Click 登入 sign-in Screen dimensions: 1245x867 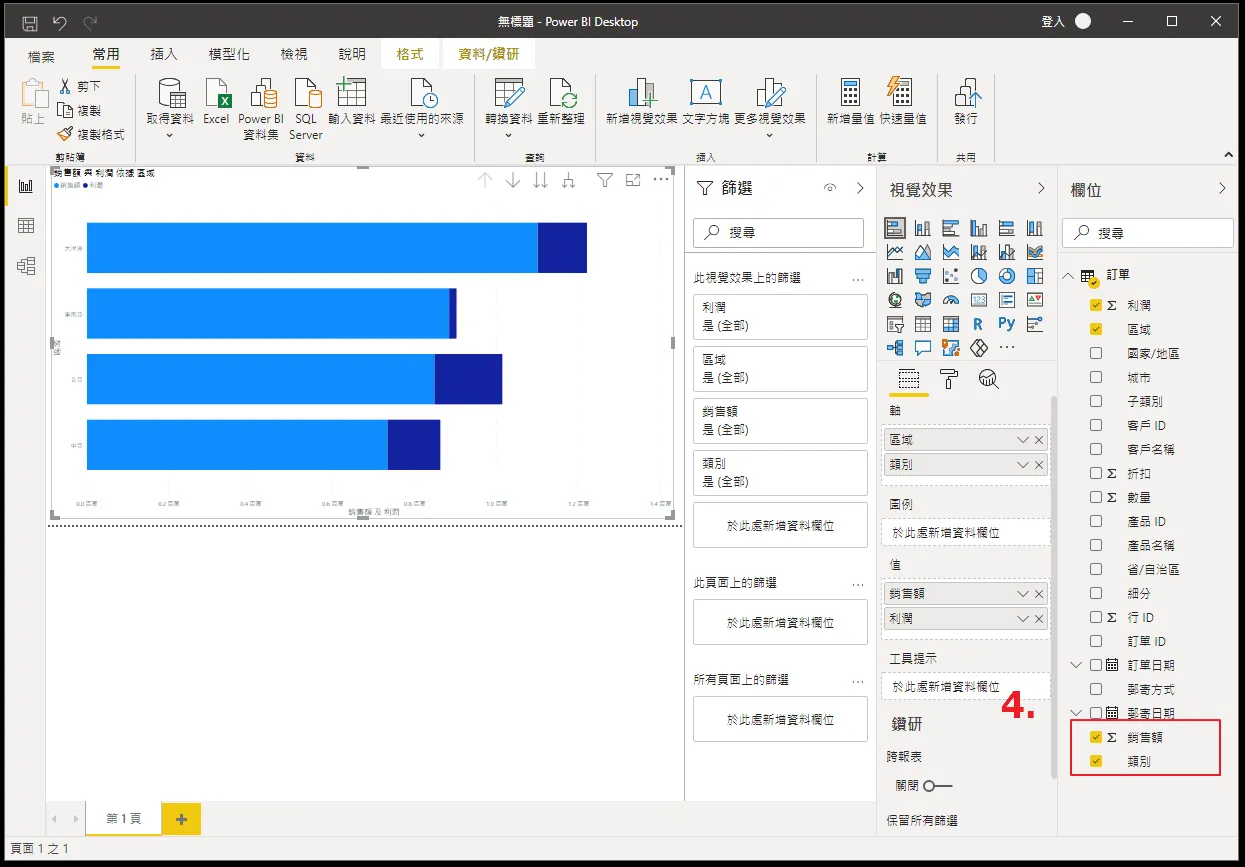tap(1053, 21)
